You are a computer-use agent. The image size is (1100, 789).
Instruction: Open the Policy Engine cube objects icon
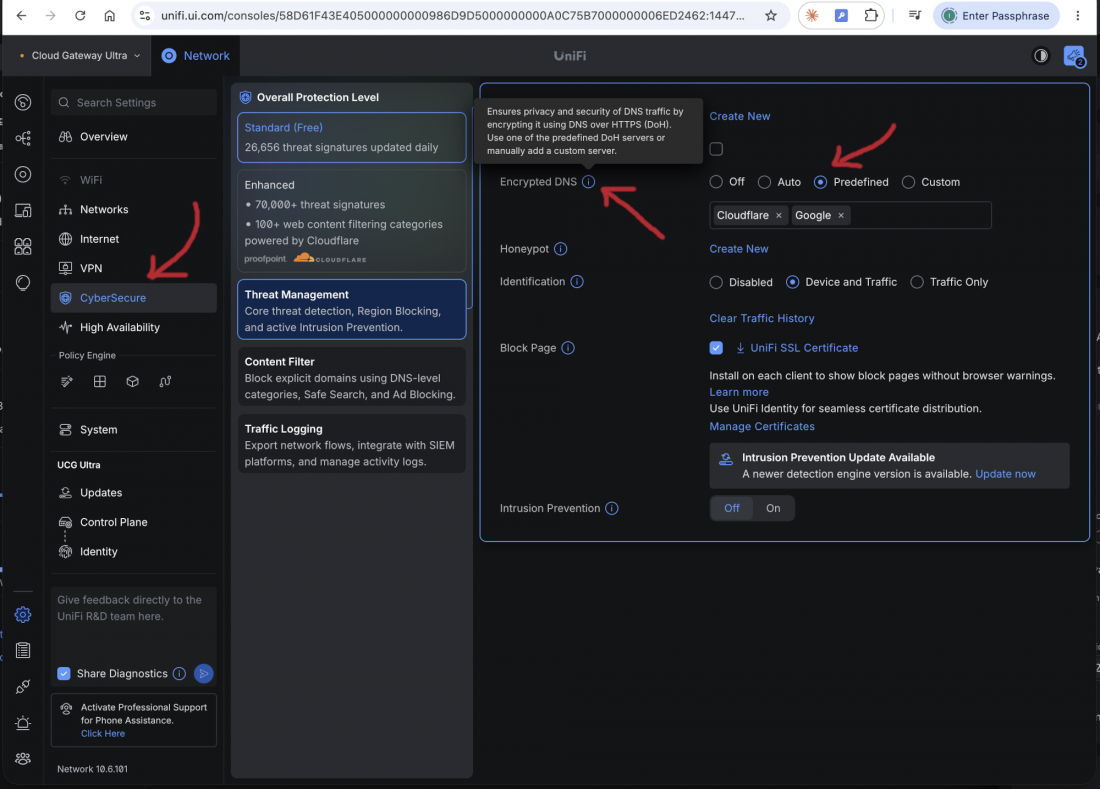click(x=133, y=382)
